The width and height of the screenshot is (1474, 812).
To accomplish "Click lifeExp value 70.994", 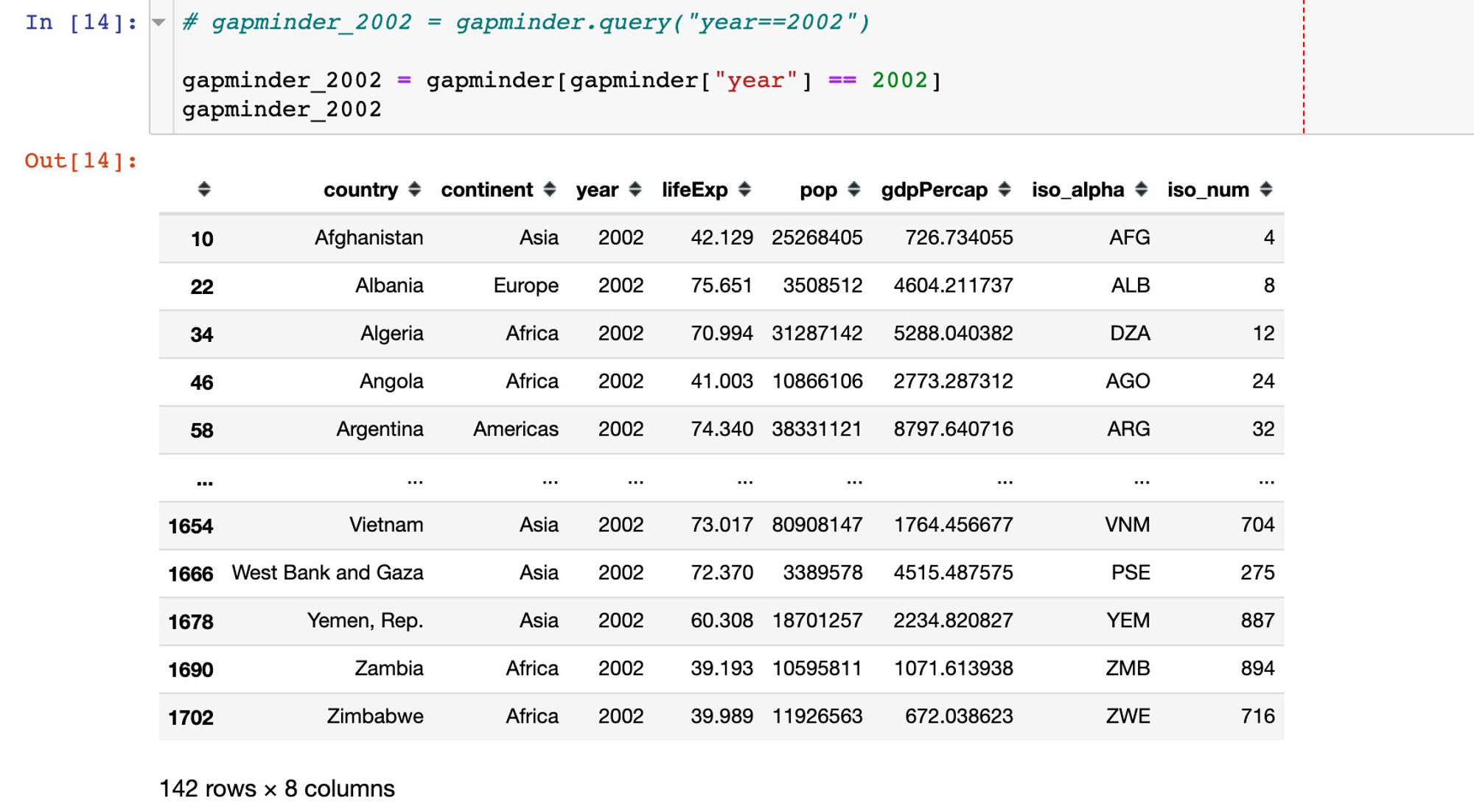I will (x=722, y=333).
